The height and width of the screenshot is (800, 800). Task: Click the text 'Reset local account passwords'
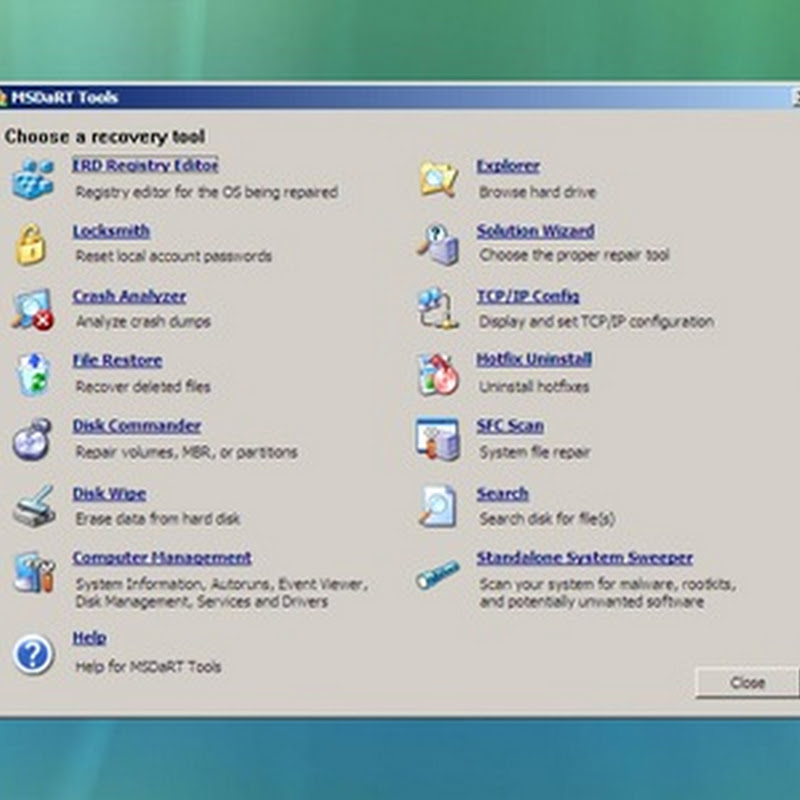(173, 256)
